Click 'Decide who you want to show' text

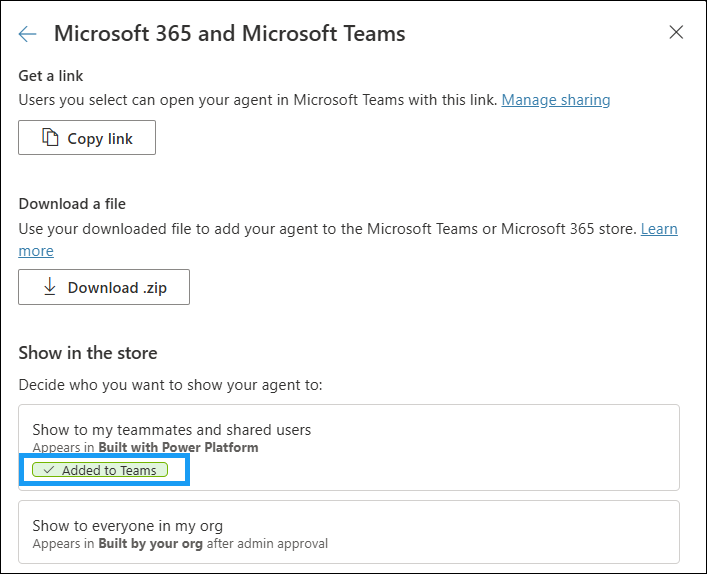pyautogui.click(x=170, y=385)
